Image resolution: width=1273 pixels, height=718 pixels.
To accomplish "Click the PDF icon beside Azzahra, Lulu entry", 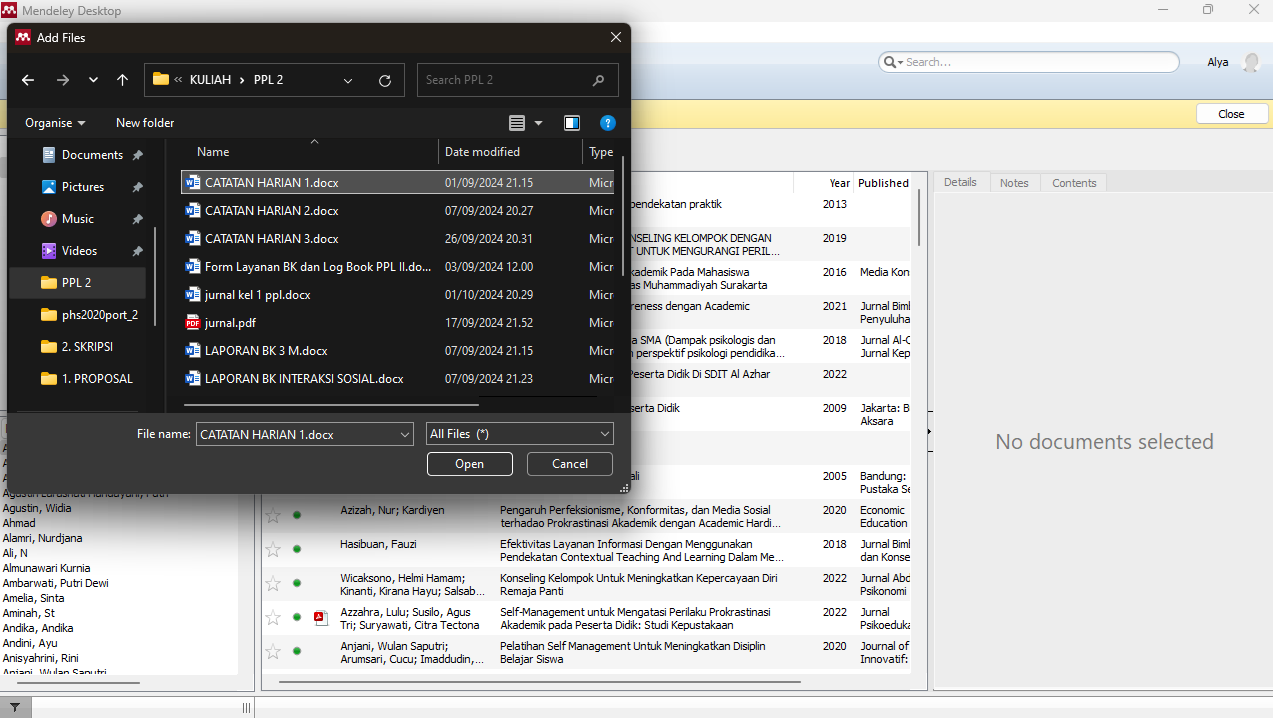I will pos(320,618).
